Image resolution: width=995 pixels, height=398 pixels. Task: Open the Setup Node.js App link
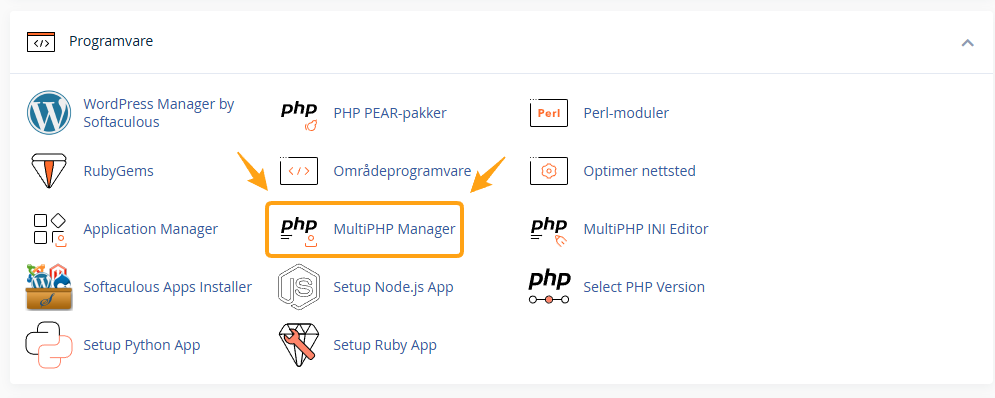click(x=393, y=287)
